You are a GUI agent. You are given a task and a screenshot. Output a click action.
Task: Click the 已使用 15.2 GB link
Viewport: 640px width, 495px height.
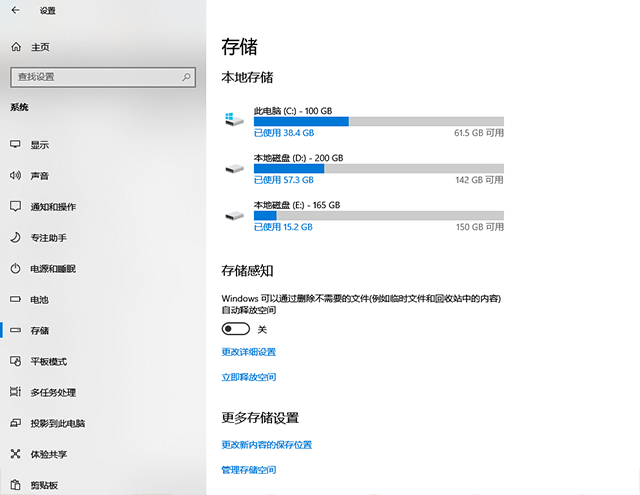[283, 227]
